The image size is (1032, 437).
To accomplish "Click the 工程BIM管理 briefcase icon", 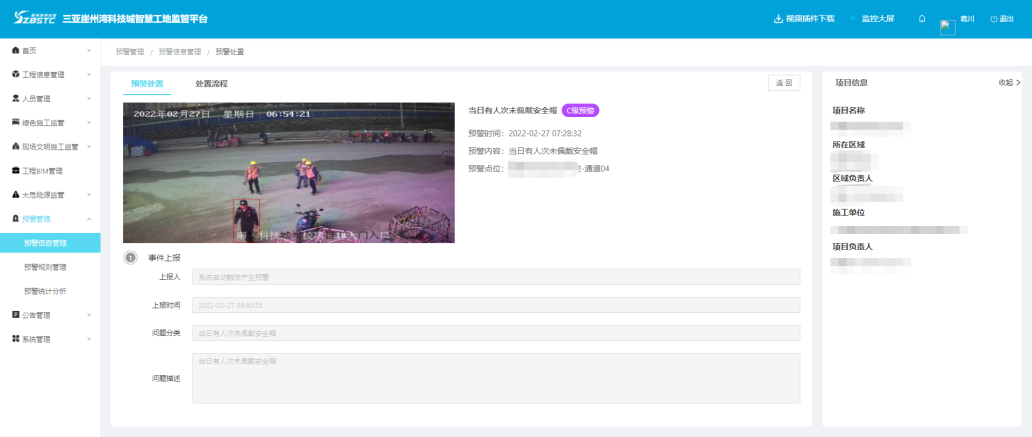I will click(15, 170).
